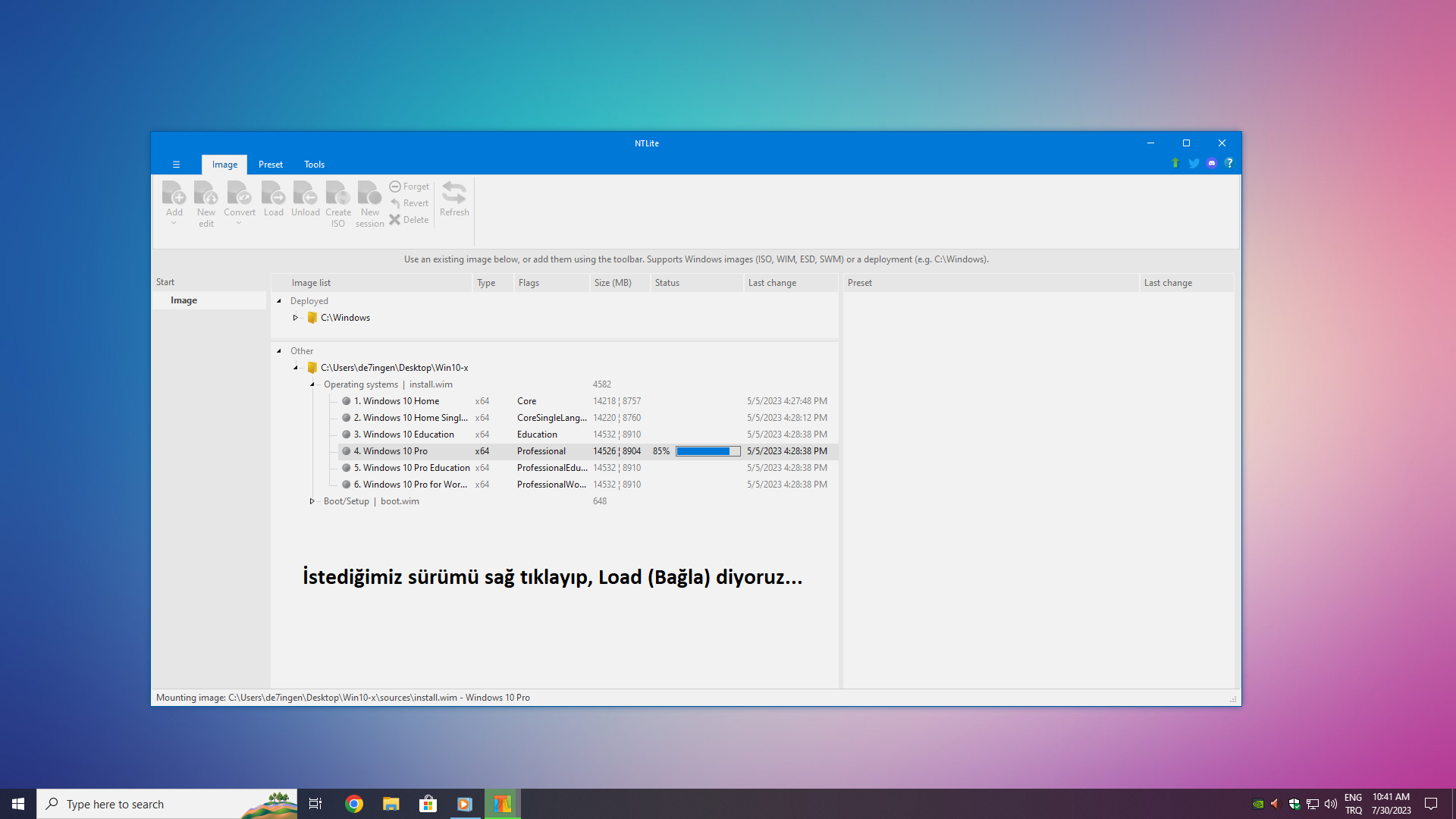Click the Add image toolbar icon
The image size is (1456, 819).
[x=174, y=194]
